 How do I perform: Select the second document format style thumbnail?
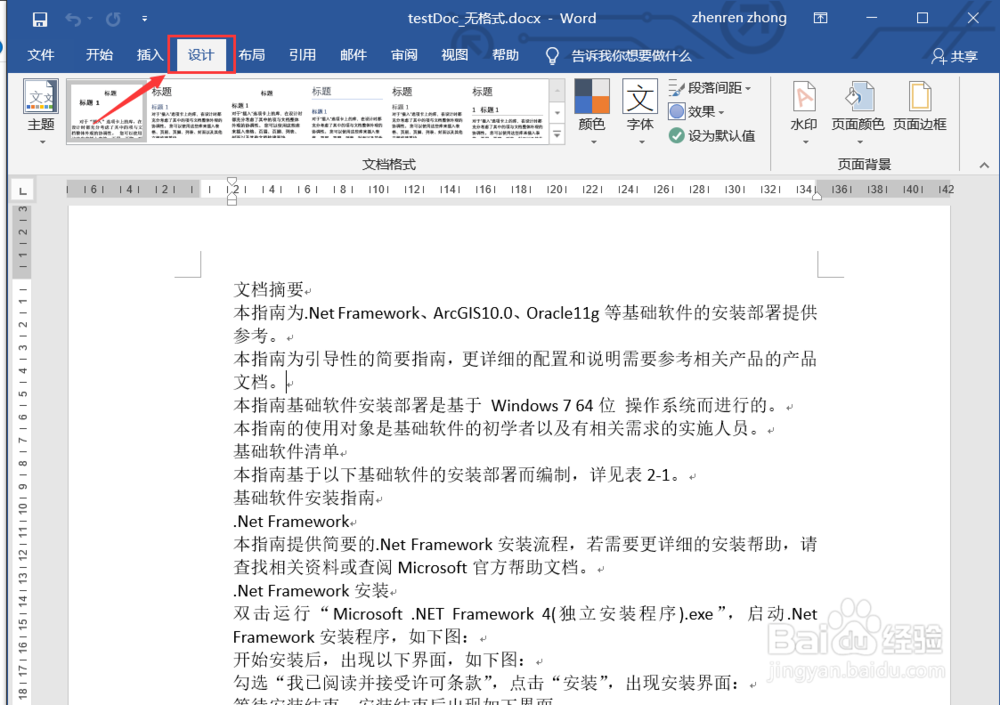(x=187, y=112)
